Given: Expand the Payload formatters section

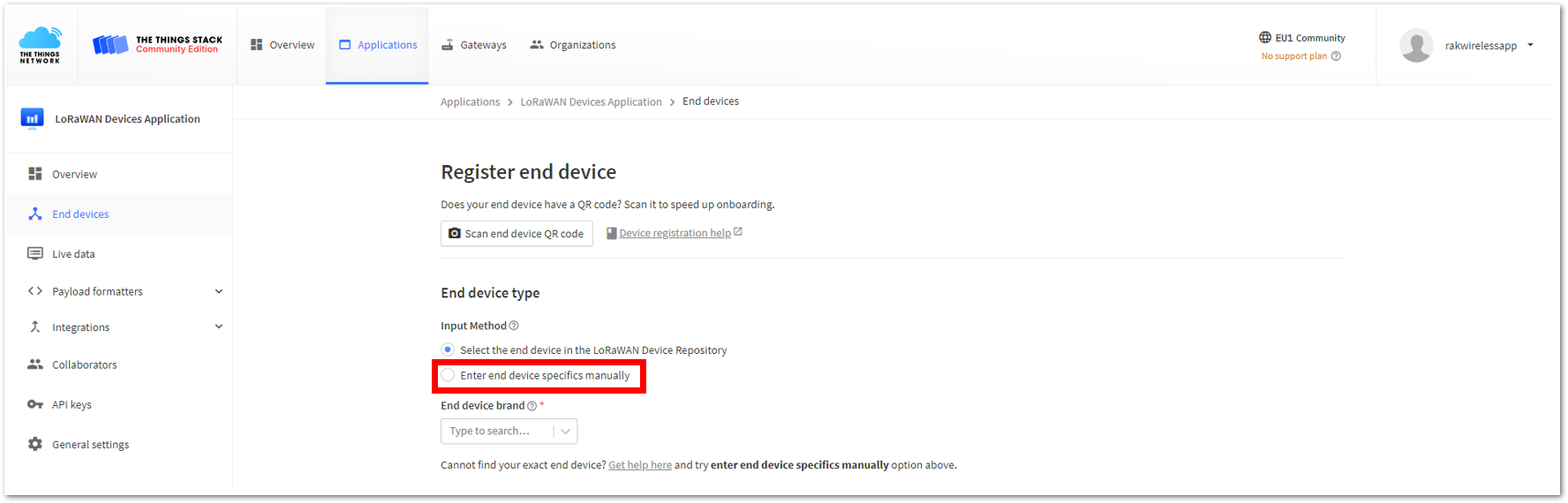Looking at the screenshot, I should tap(219, 292).
